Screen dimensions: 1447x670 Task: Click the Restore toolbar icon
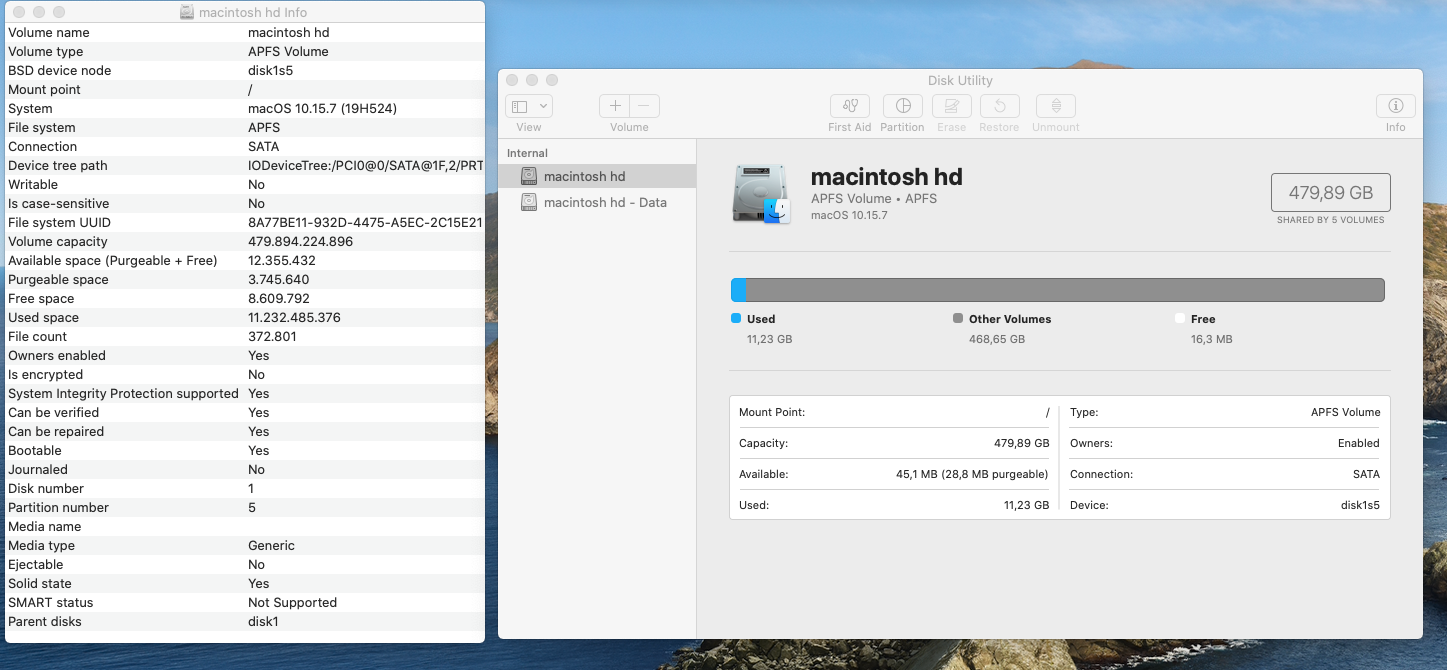pos(999,106)
